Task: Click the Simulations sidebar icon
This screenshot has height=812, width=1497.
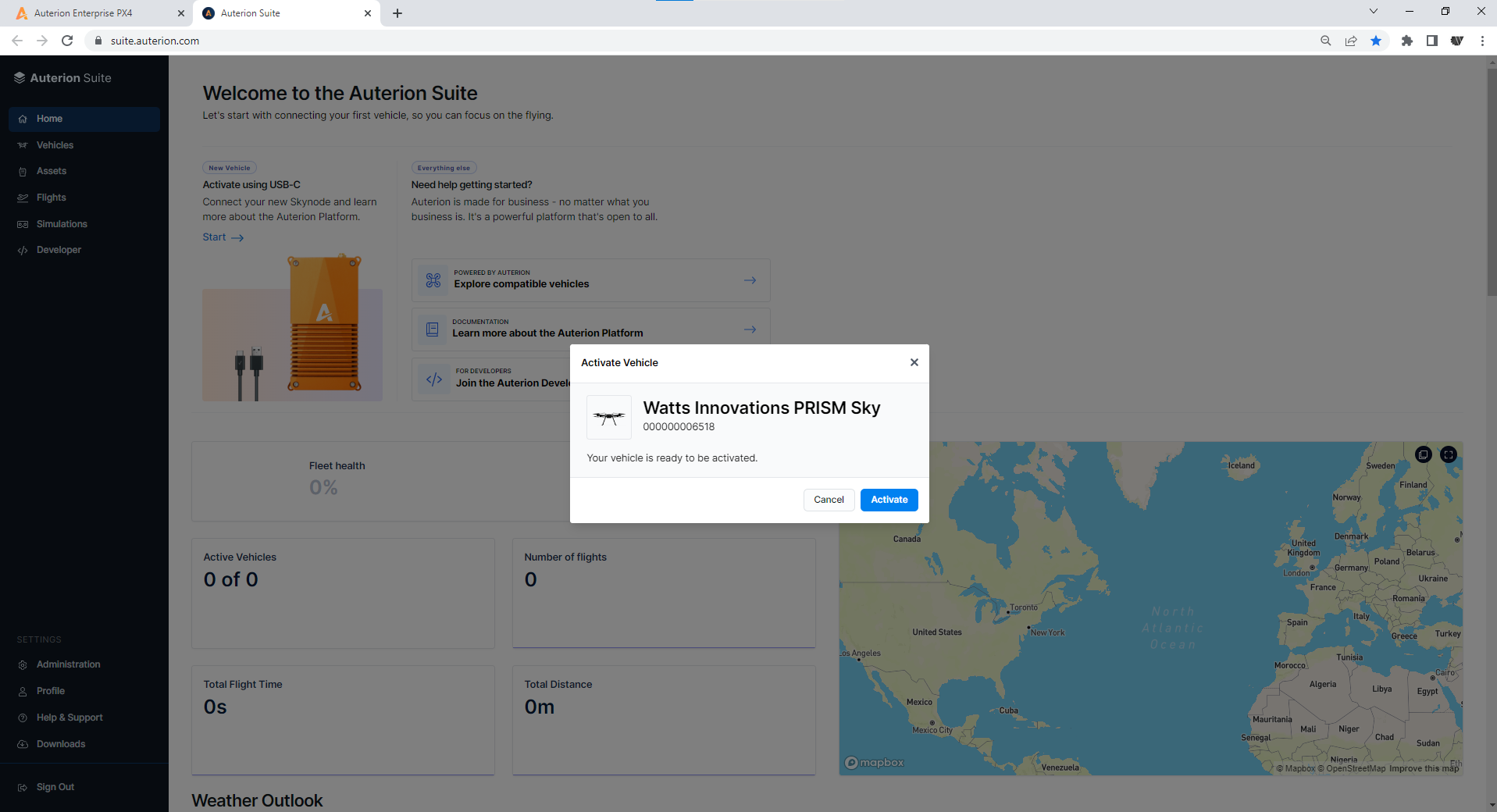Action: [x=23, y=224]
